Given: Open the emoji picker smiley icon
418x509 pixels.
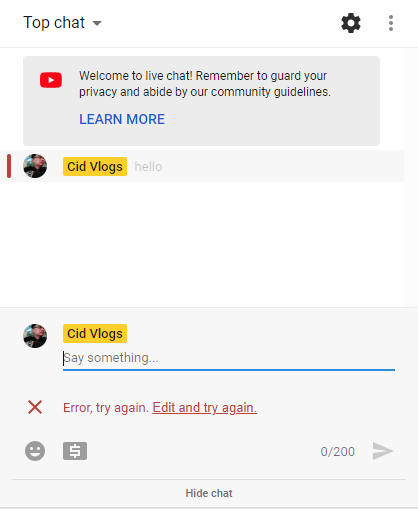Looking at the screenshot, I should coord(35,451).
